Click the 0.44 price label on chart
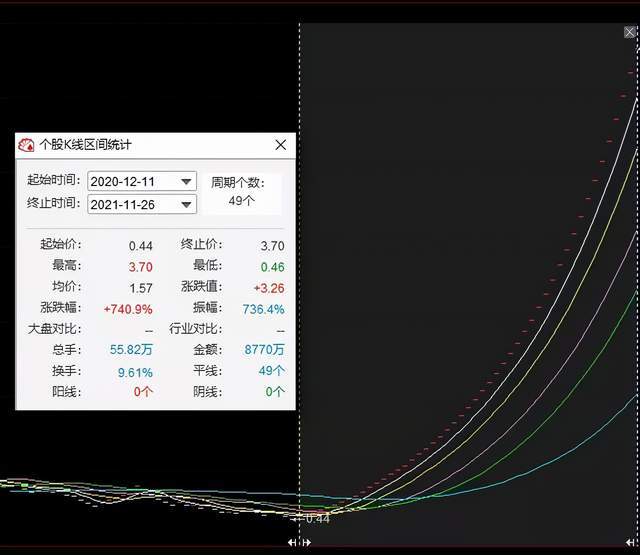The width and height of the screenshot is (640, 555). click(317, 519)
